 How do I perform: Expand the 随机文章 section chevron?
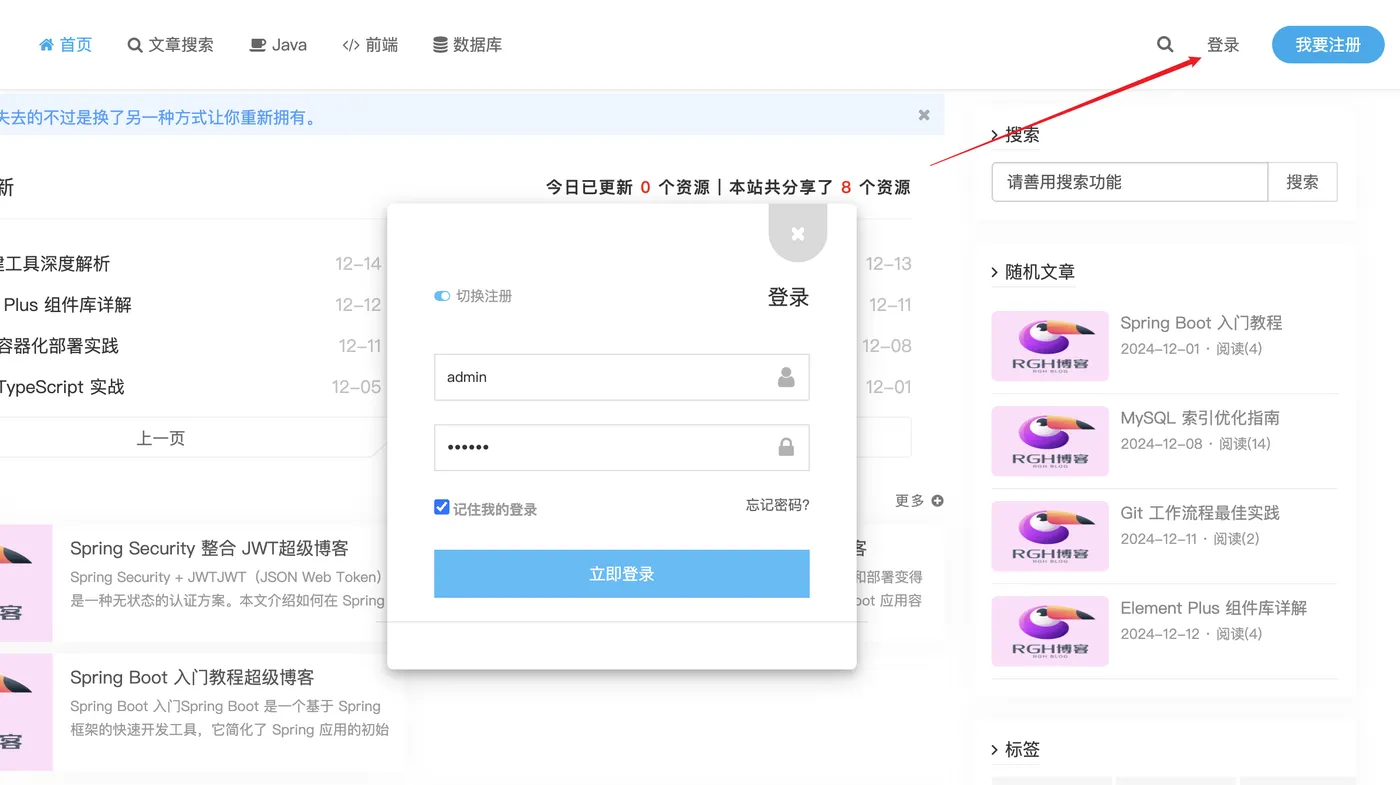tap(995, 272)
